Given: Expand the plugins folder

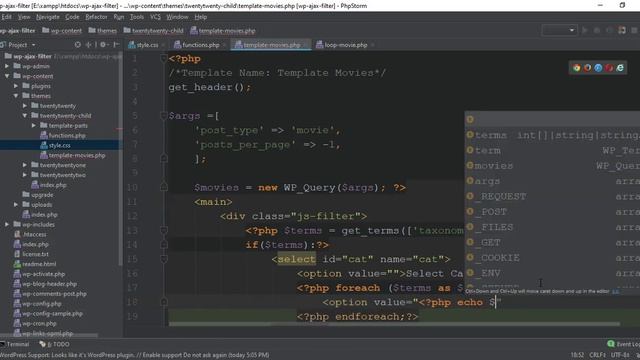Looking at the screenshot, I should [16, 86].
